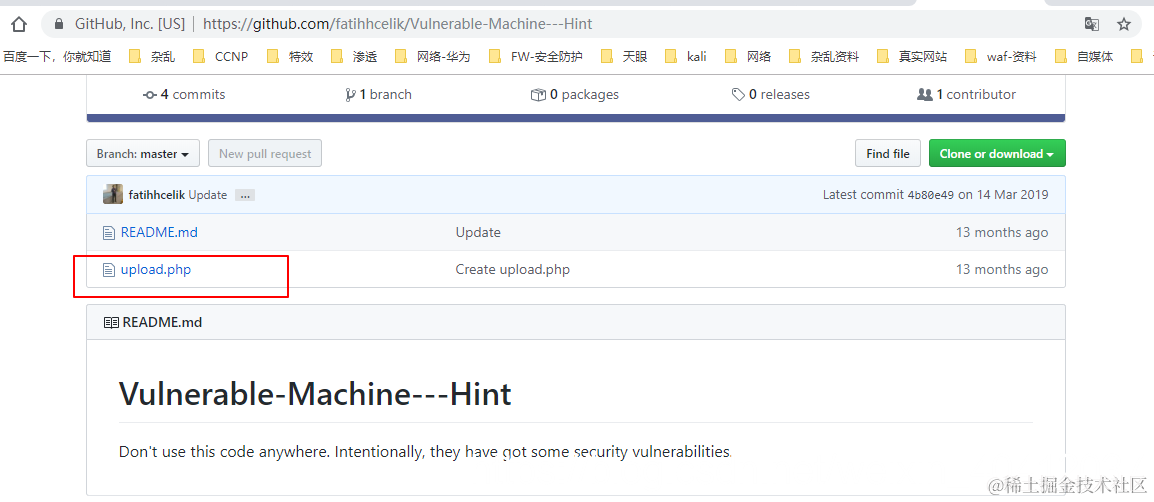Open the 杂乱 bookmark folder
Screen dimensions: 1154x502
coord(152,57)
